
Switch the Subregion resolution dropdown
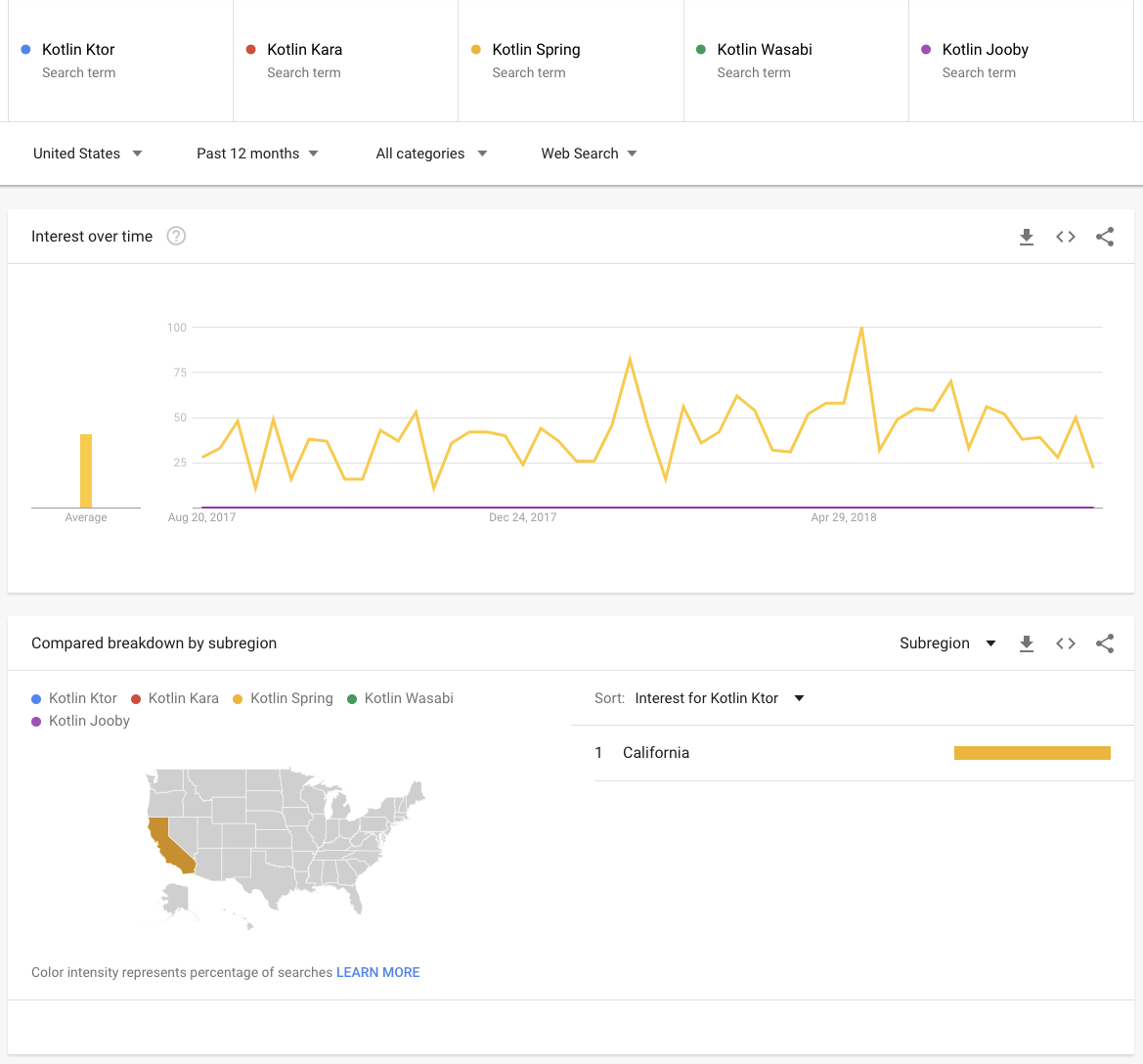(x=946, y=643)
